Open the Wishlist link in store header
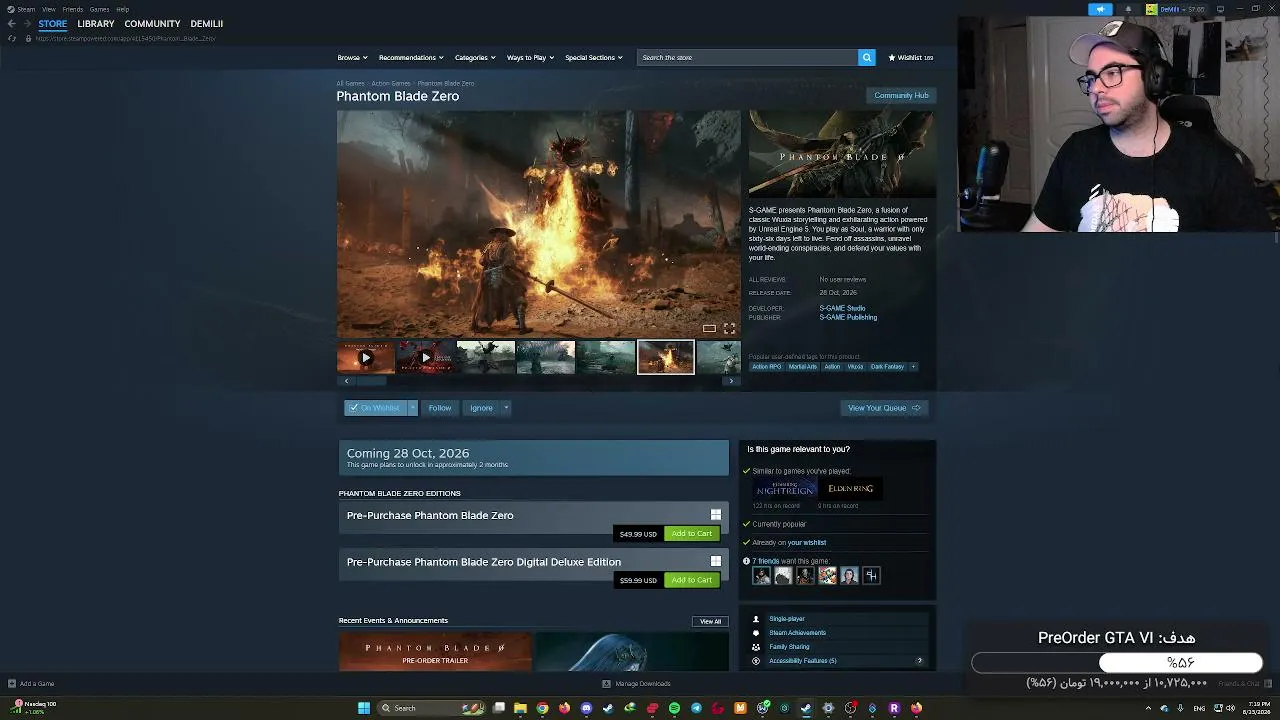The image size is (1280, 720). pos(911,58)
